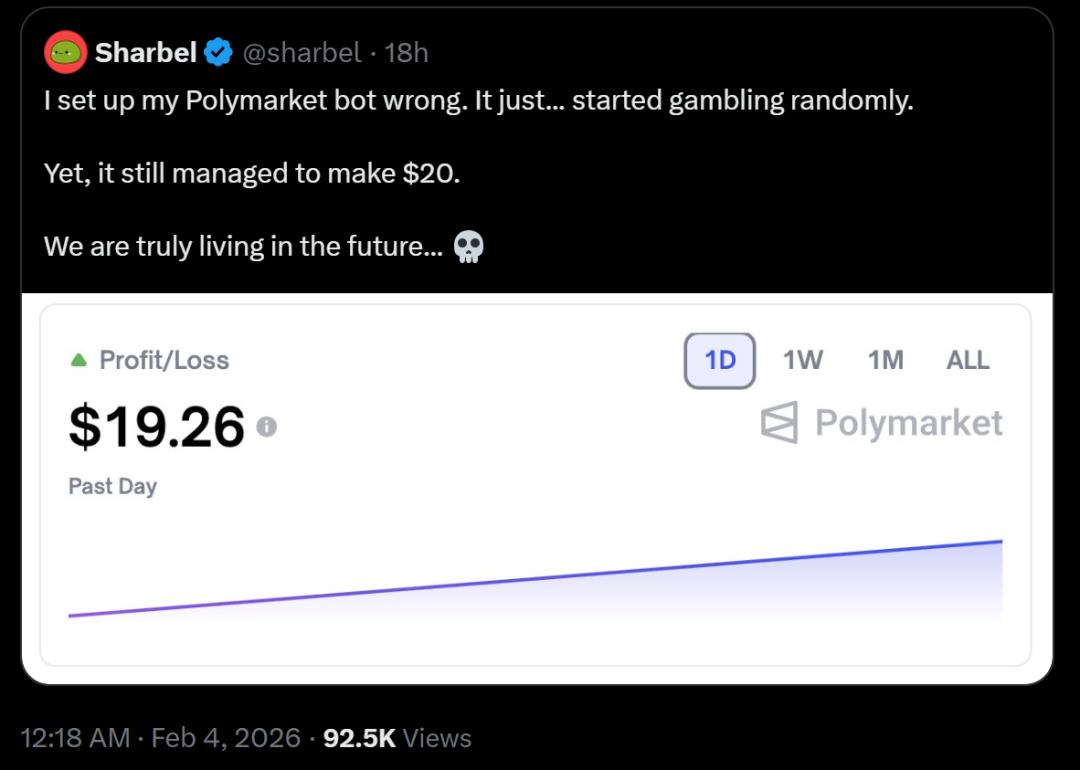
Task: Click the skull emoji in the tweet
Action: pyautogui.click(x=466, y=245)
